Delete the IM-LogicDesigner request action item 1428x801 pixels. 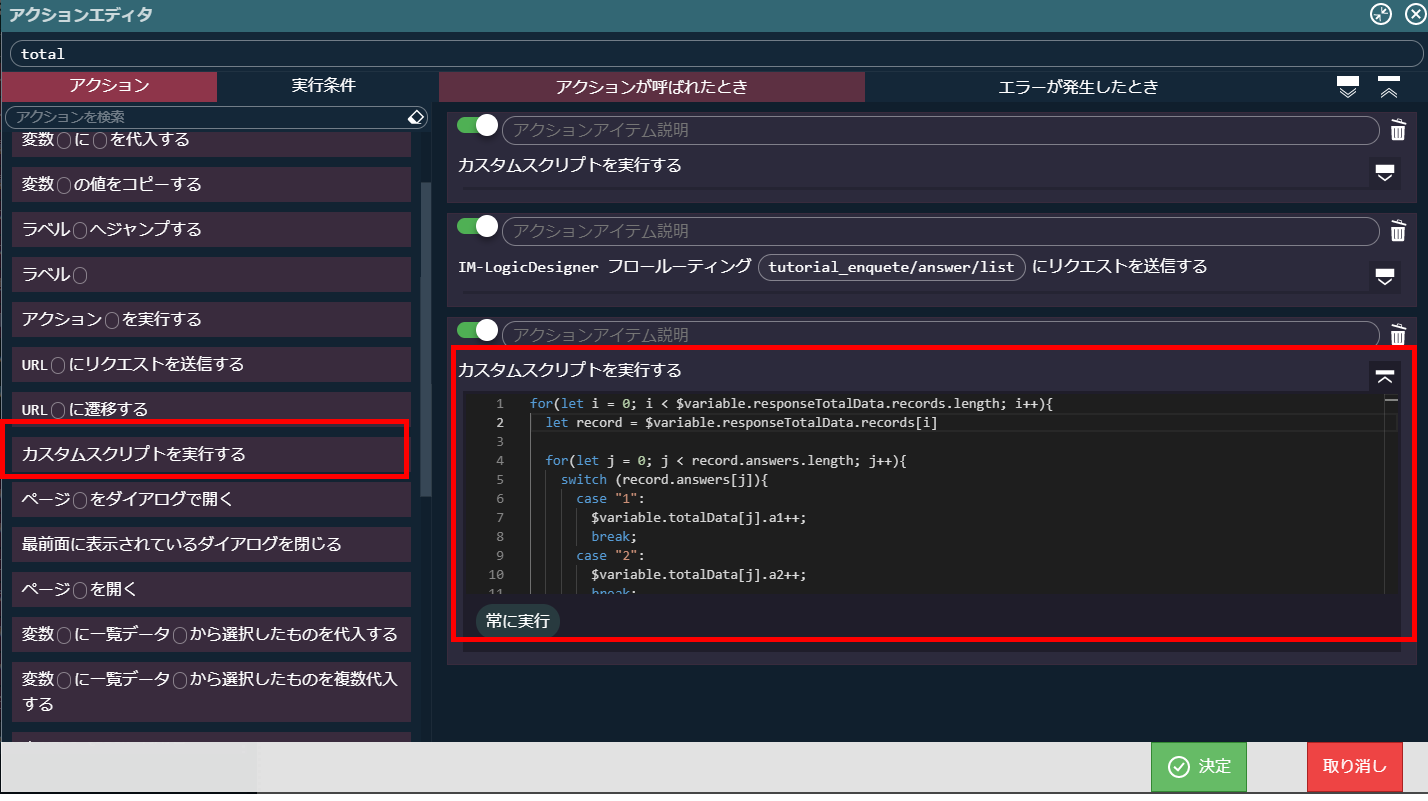coord(1398,231)
